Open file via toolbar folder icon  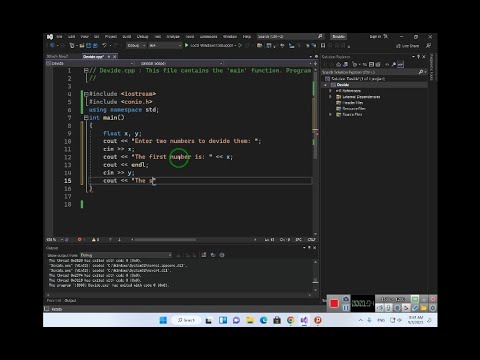pos(81,45)
